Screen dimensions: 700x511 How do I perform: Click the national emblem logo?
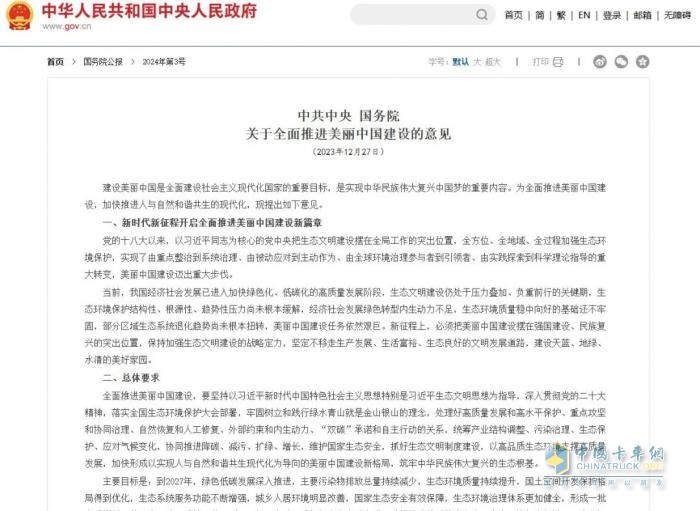(19, 17)
